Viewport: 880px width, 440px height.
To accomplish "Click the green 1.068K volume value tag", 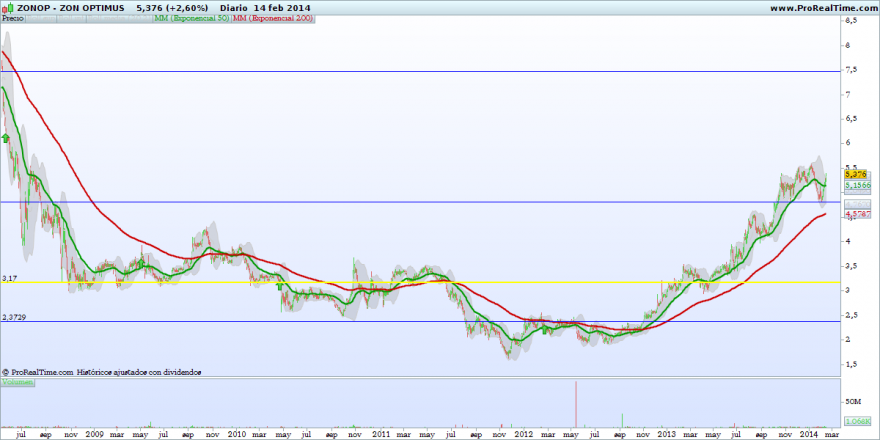I will (857, 421).
